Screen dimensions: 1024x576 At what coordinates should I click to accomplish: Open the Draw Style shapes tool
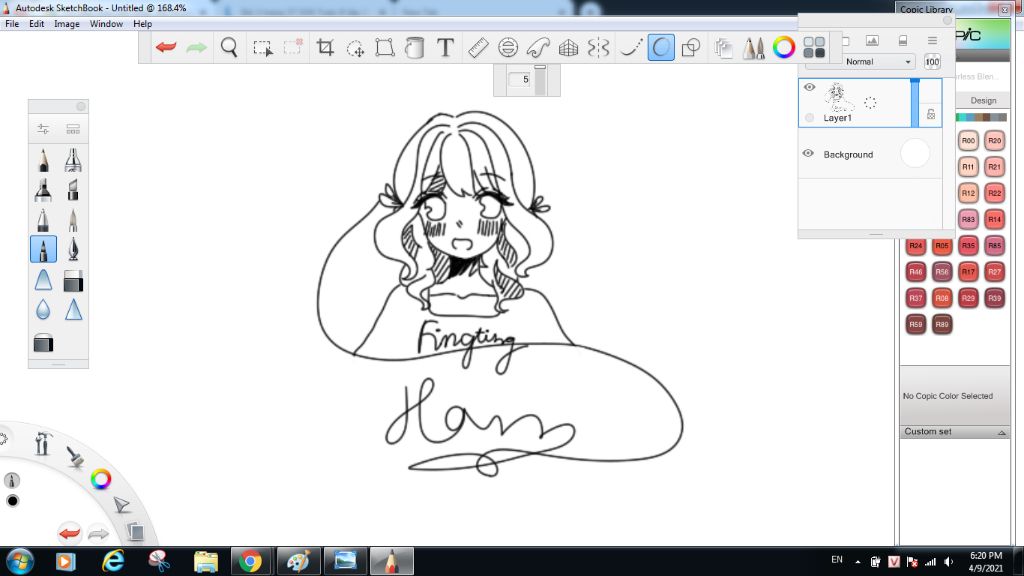[690, 47]
